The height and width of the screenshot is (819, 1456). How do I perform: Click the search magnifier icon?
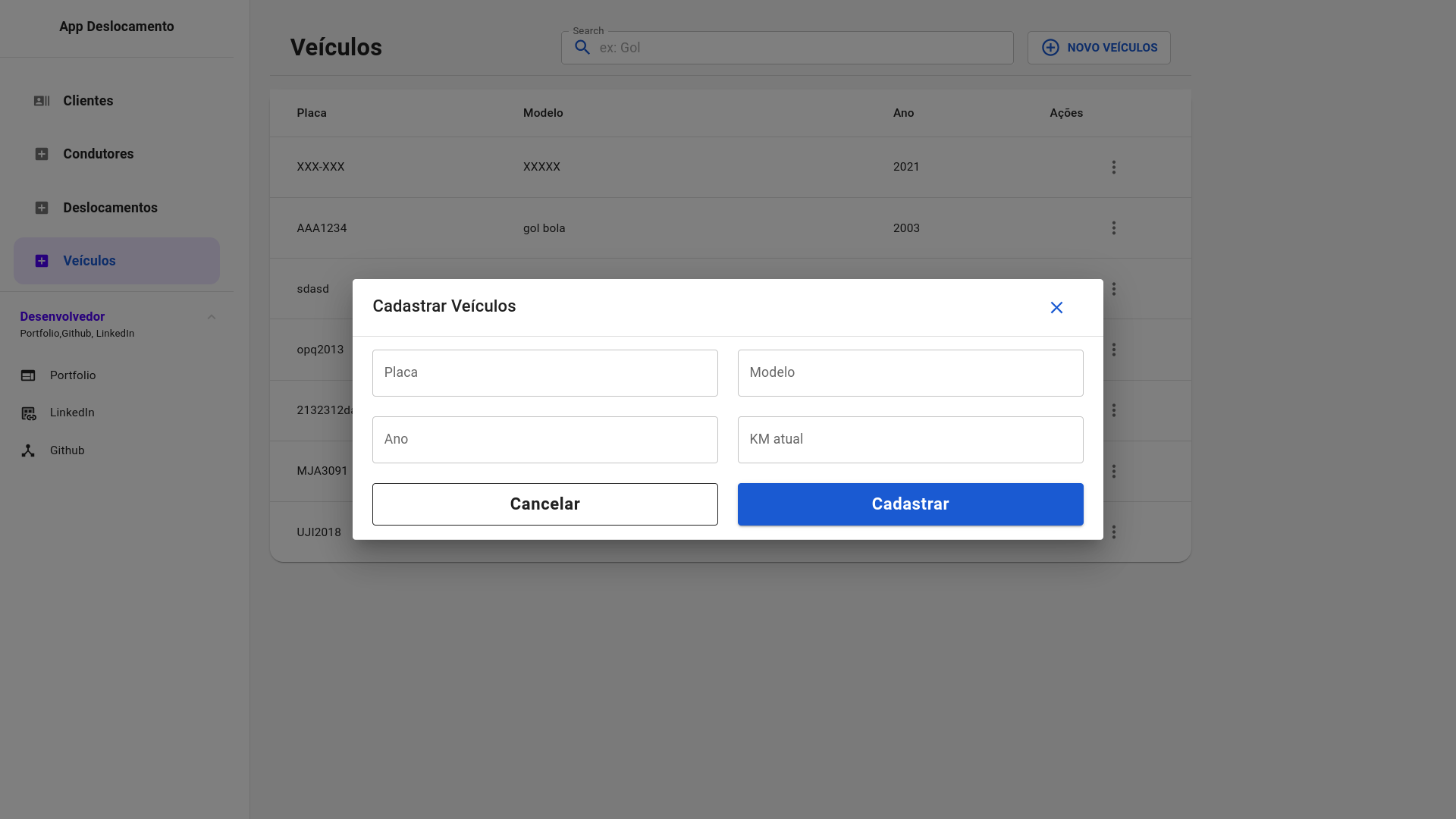pos(582,48)
